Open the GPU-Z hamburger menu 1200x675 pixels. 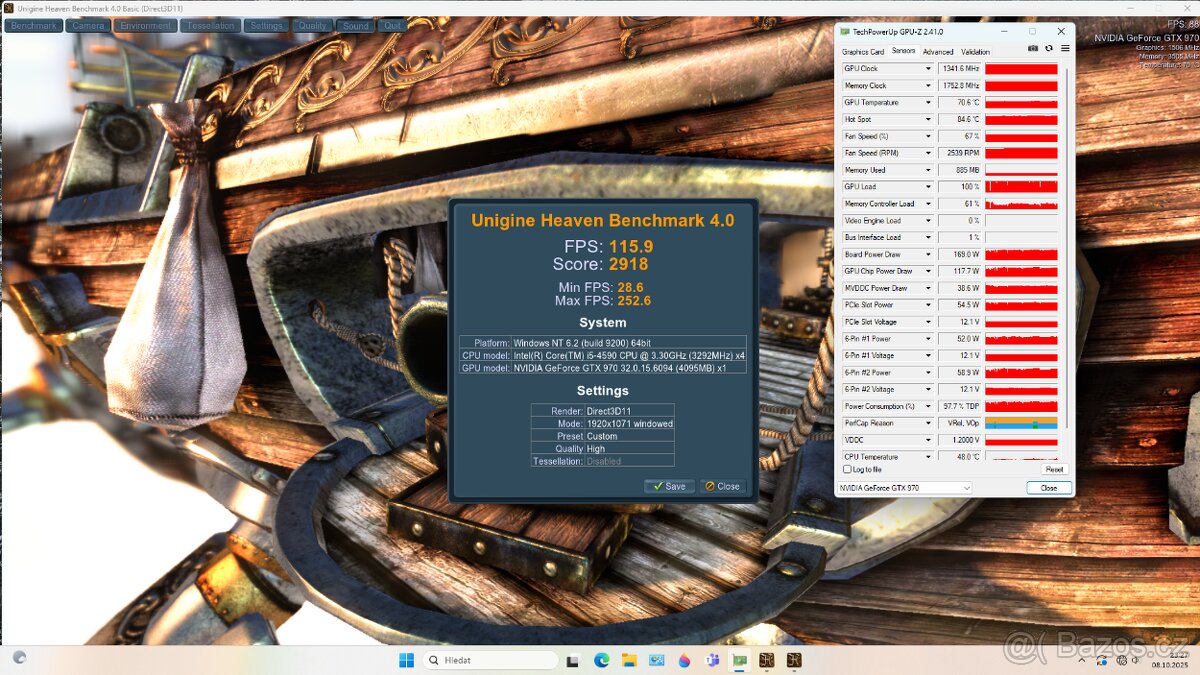click(x=1064, y=48)
